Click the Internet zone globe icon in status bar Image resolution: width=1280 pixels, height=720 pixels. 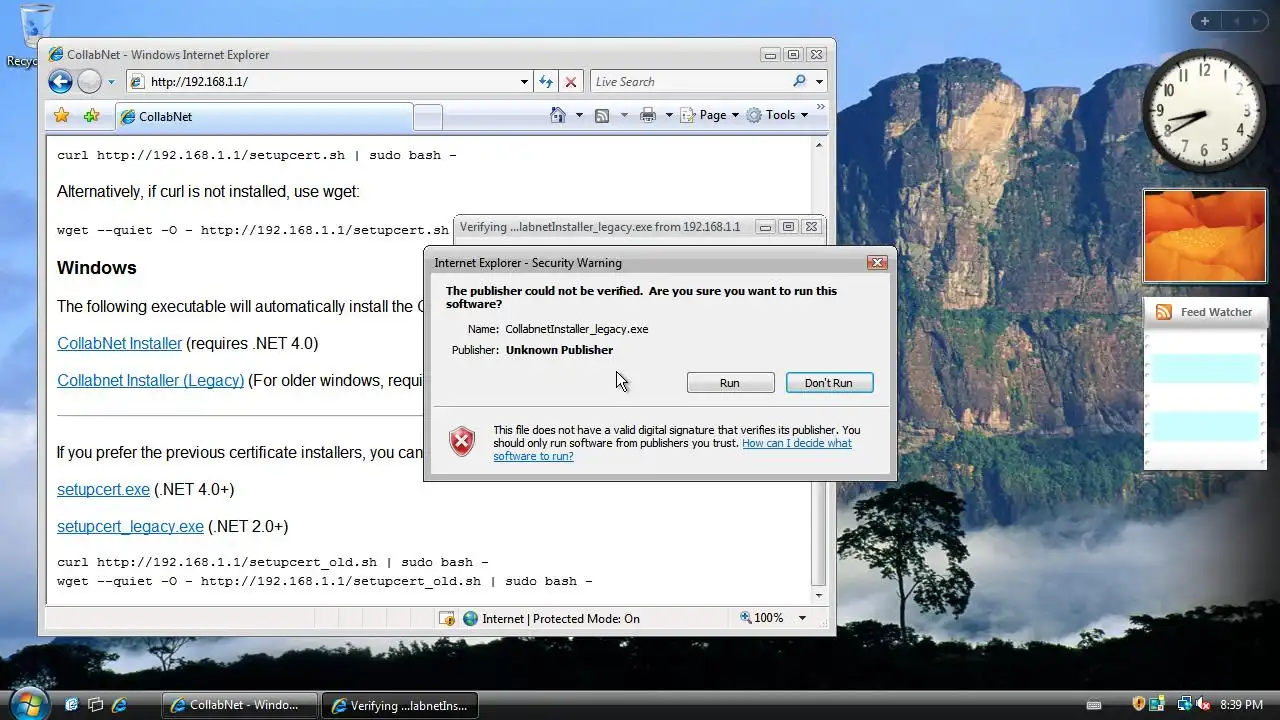(470, 619)
